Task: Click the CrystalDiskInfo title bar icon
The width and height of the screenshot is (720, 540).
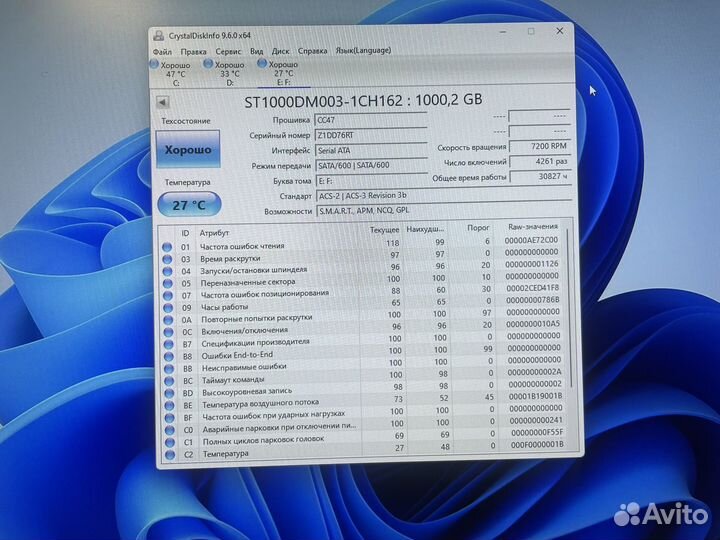Action: coord(158,35)
